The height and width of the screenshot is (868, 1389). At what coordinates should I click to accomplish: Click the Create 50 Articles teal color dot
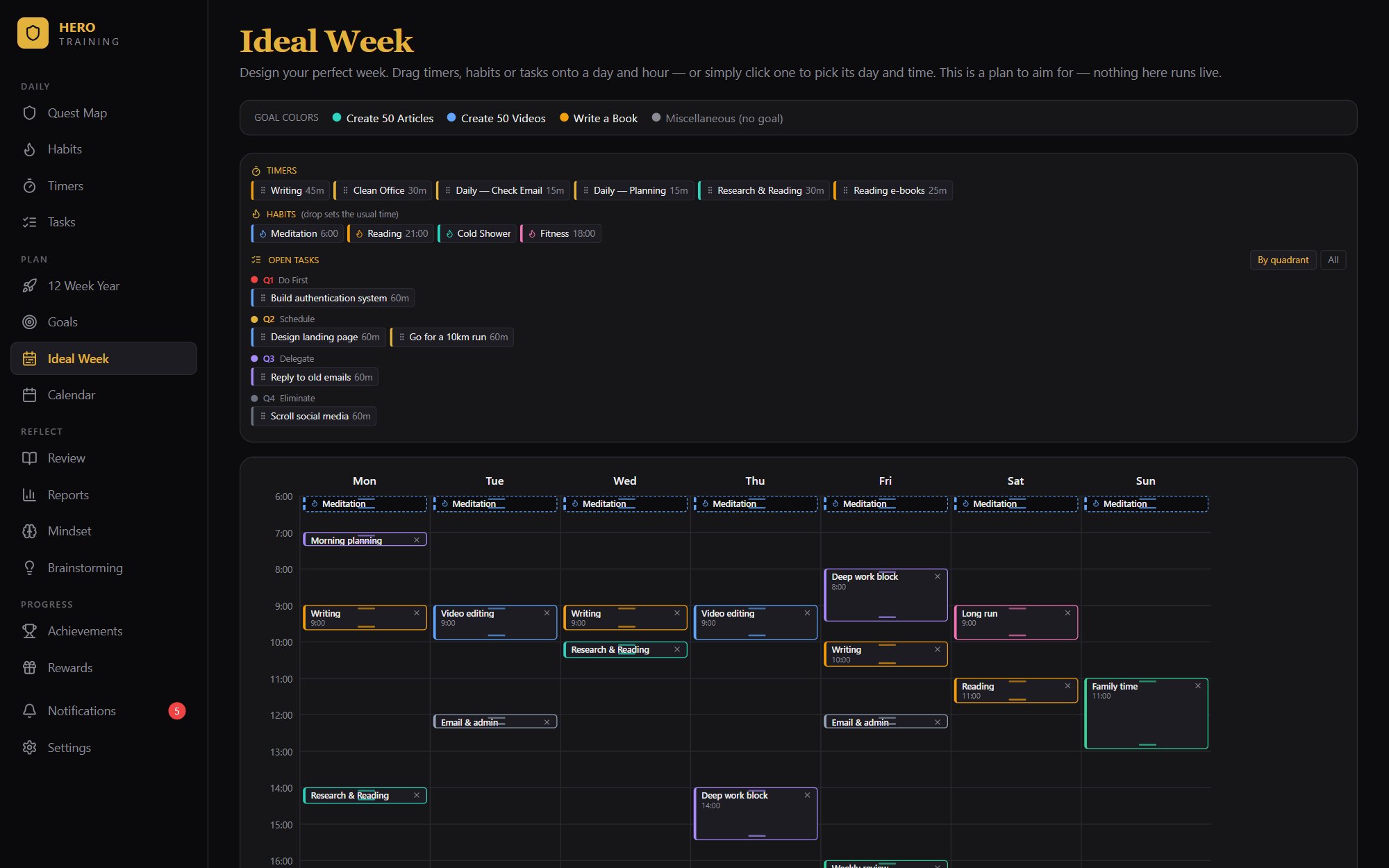(x=337, y=117)
